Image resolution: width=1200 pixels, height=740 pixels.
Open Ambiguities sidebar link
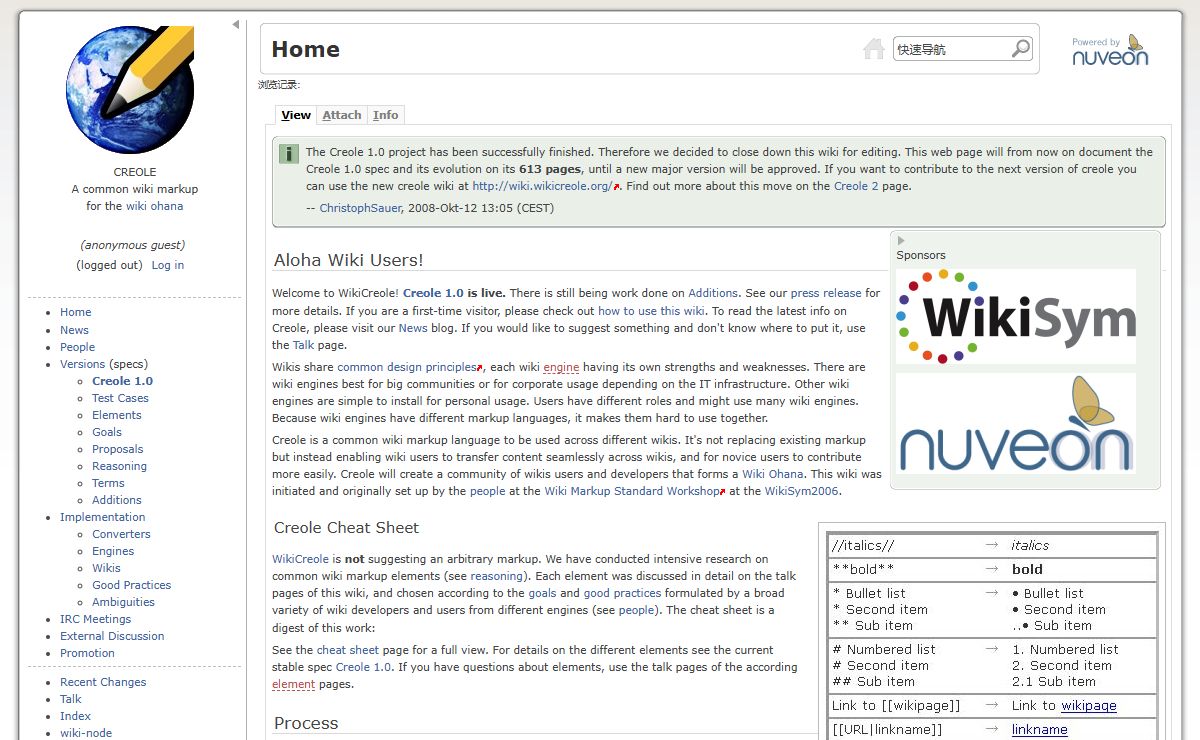123,602
